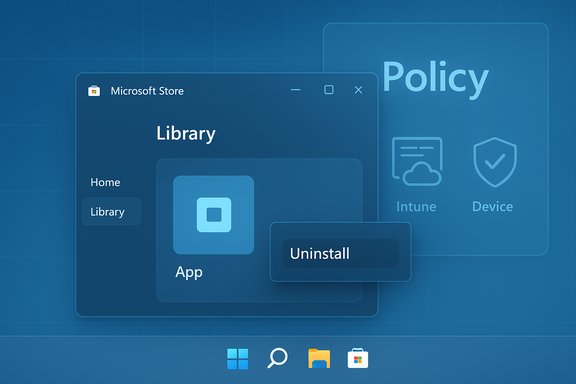This screenshot has height=384, width=576.
Task: Close the Microsoft Store window
Action: (359, 90)
